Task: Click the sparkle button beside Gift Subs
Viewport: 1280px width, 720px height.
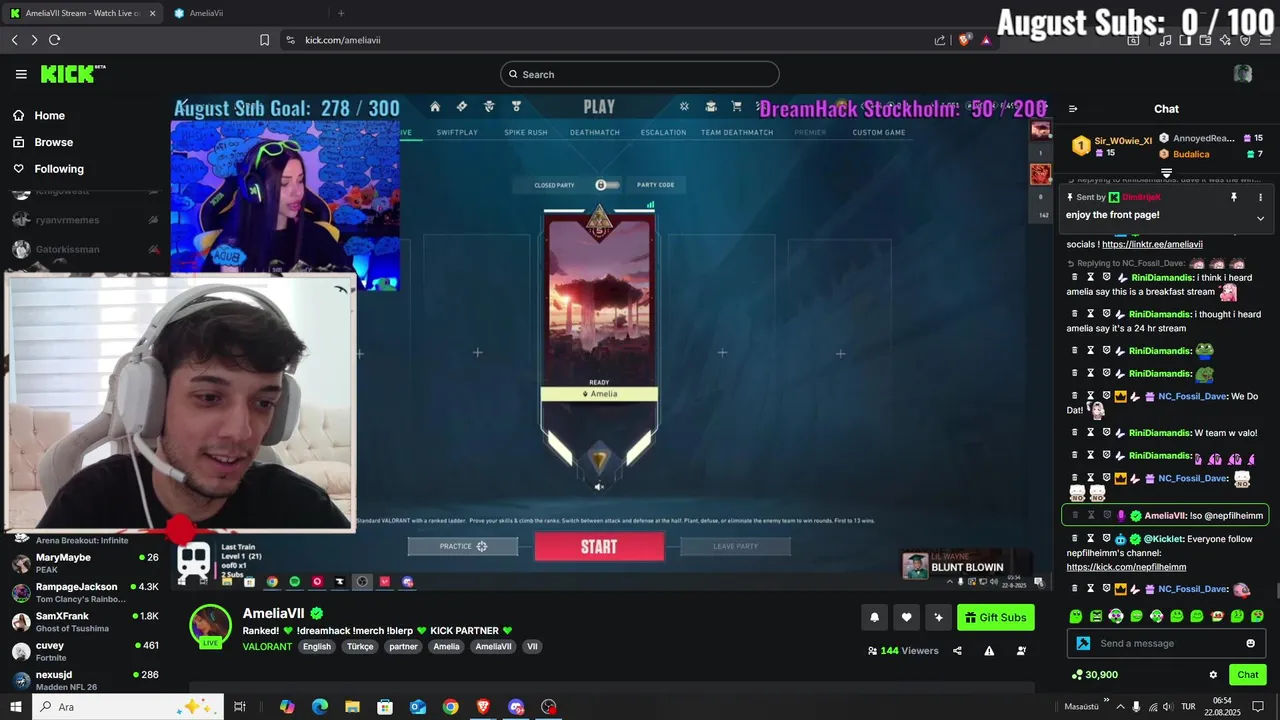Action: click(x=938, y=617)
